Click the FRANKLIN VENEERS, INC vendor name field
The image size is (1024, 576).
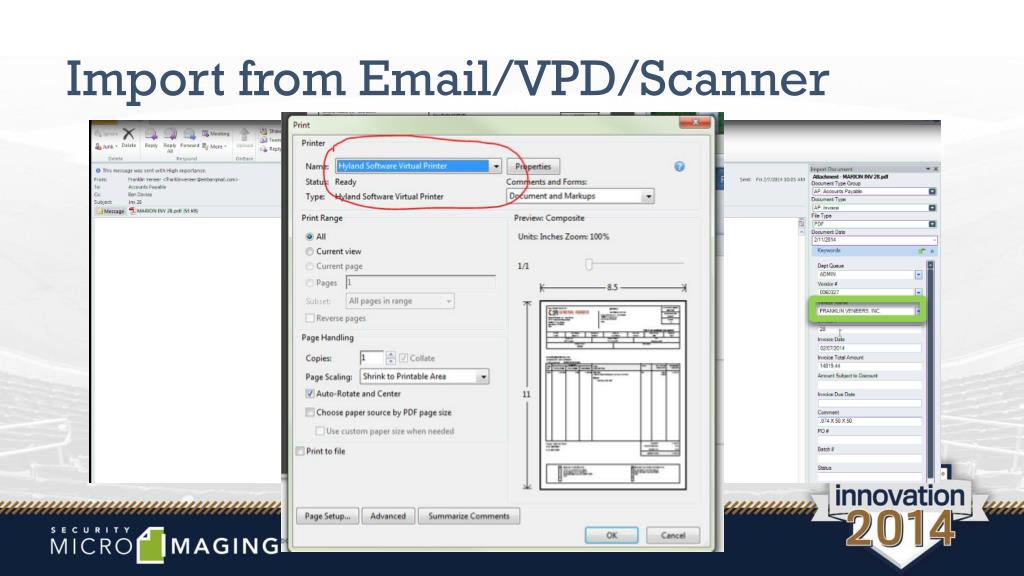(x=865, y=311)
